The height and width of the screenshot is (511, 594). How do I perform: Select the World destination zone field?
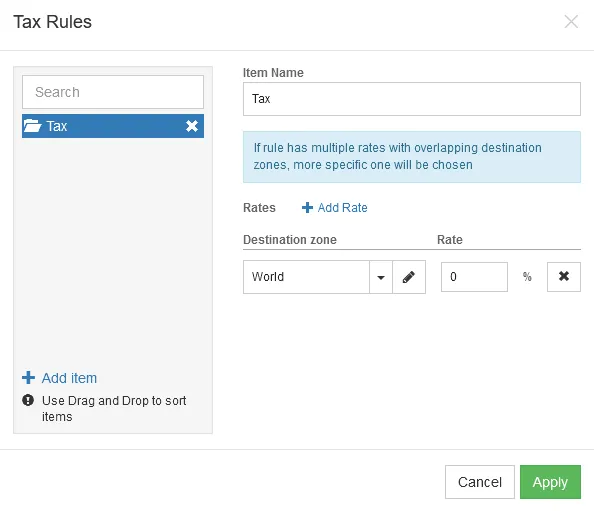306,277
